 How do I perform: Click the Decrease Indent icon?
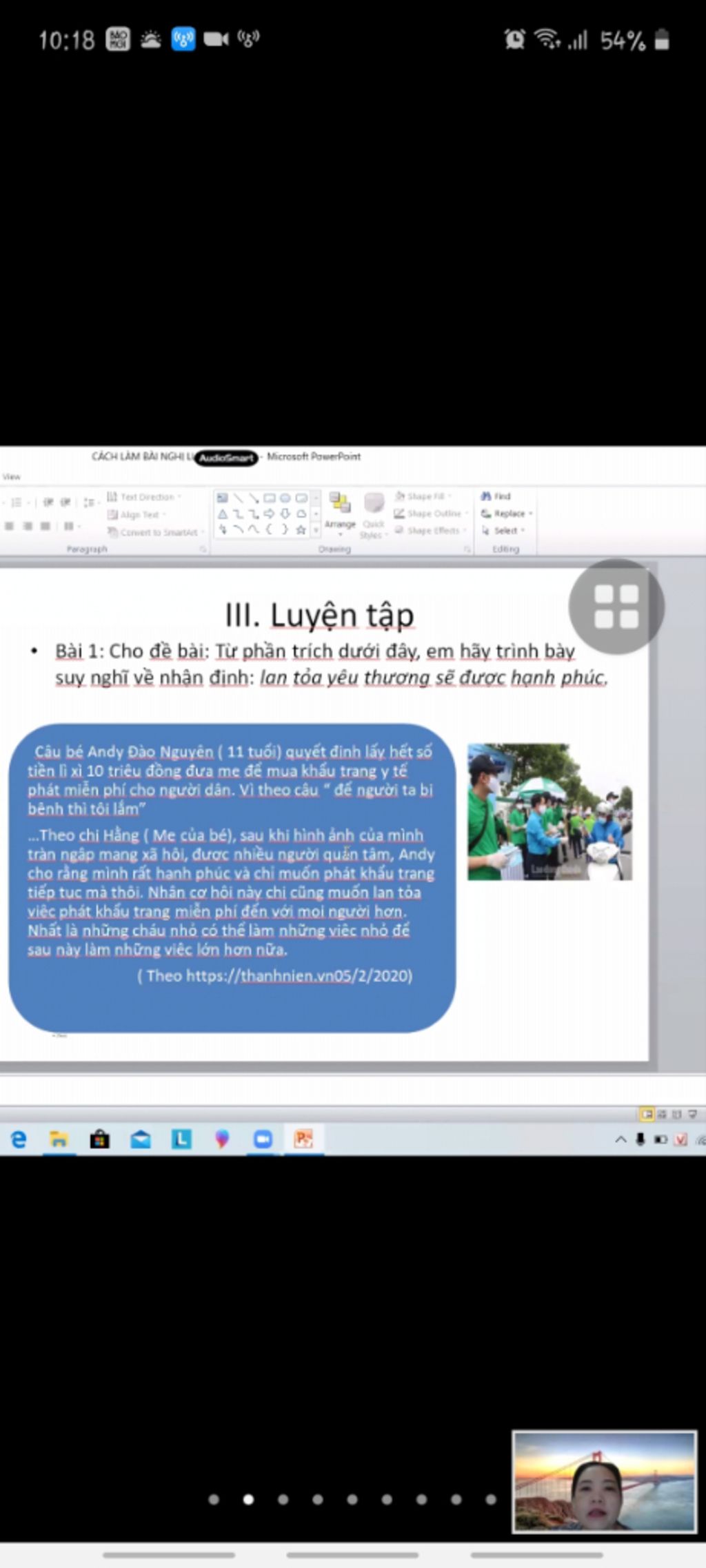click(48, 502)
